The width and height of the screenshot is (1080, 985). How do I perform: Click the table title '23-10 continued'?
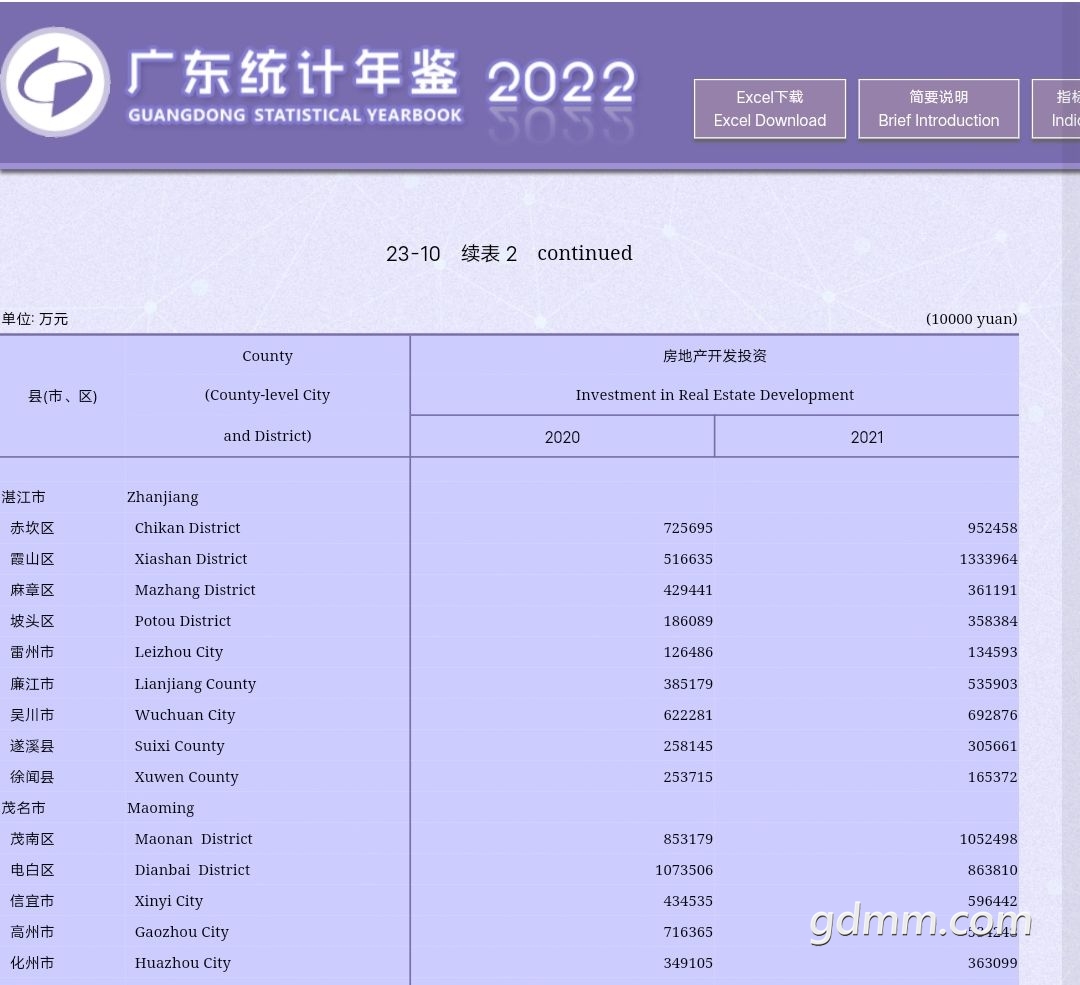pos(509,254)
